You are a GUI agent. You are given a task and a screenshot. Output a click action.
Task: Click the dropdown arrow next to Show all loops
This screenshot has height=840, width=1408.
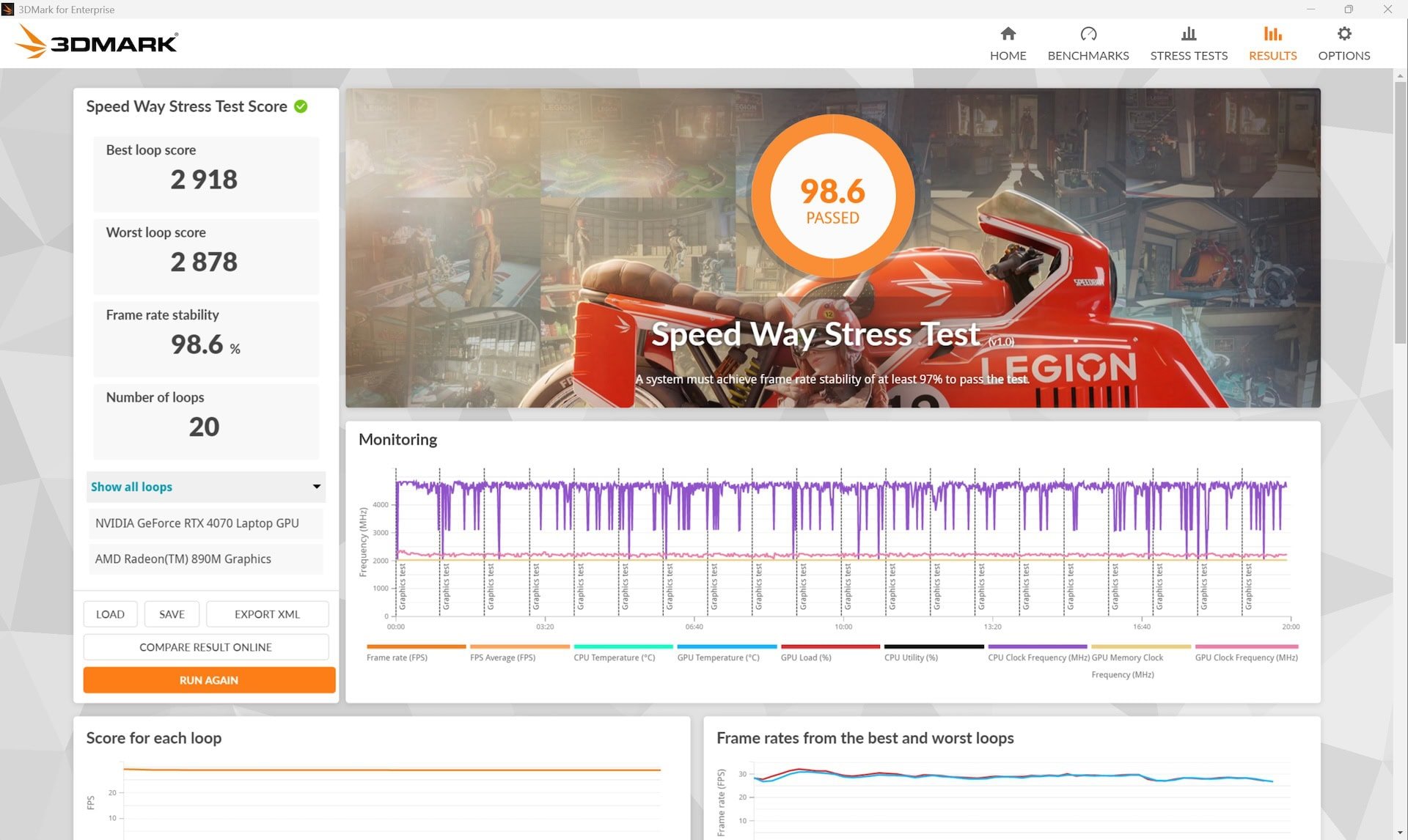pyautogui.click(x=315, y=486)
